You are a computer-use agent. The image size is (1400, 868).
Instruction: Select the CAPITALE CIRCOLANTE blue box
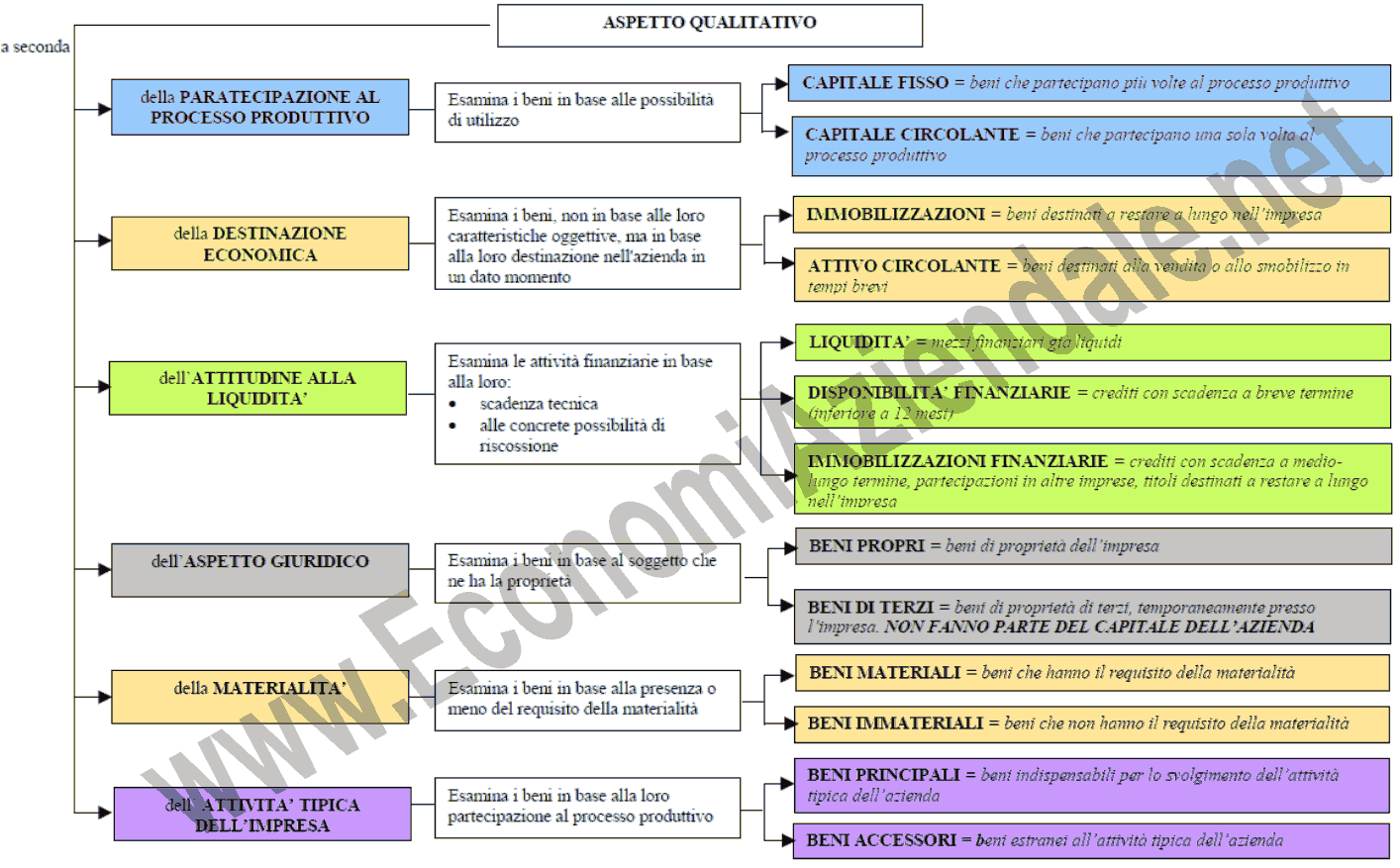1091,145
